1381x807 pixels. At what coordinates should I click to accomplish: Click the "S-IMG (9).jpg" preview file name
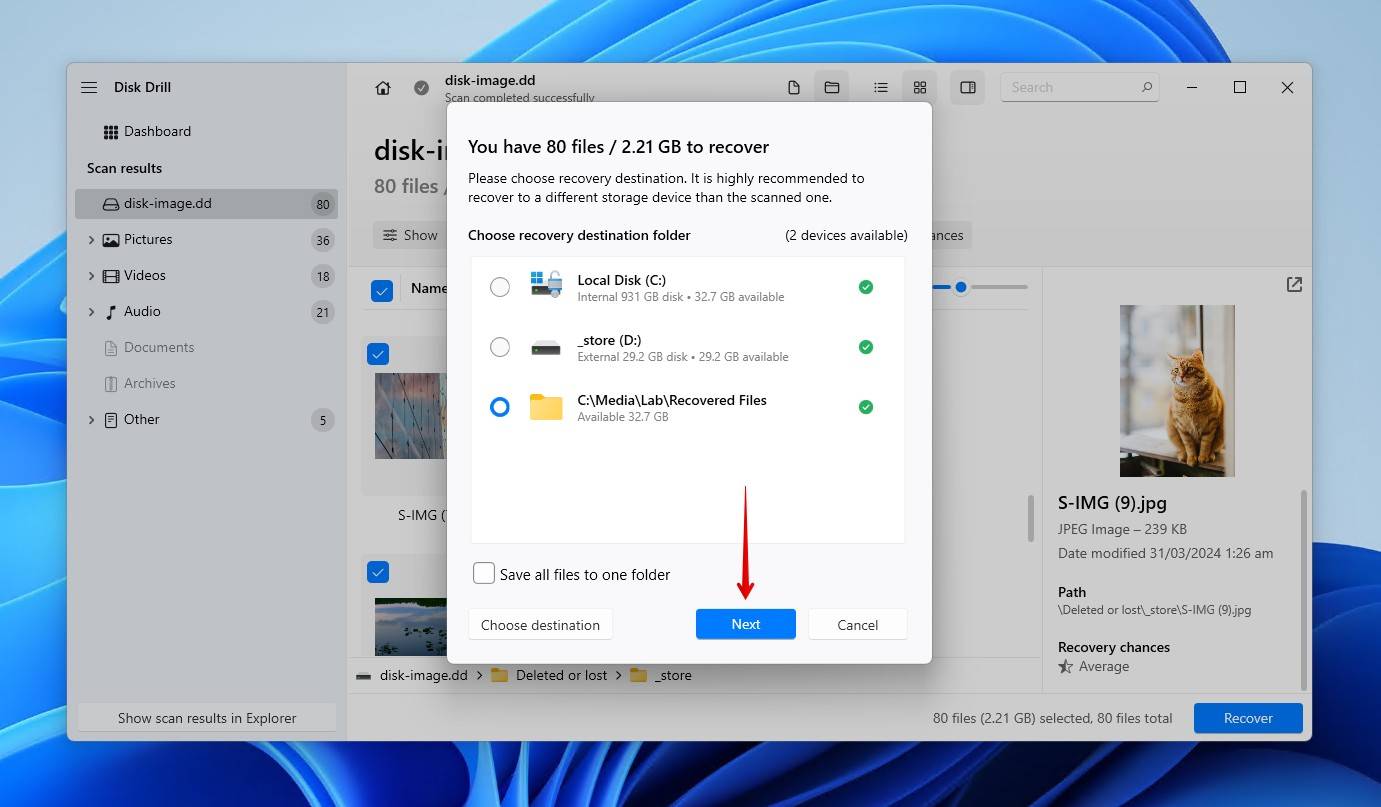[x=1112, y=503]
